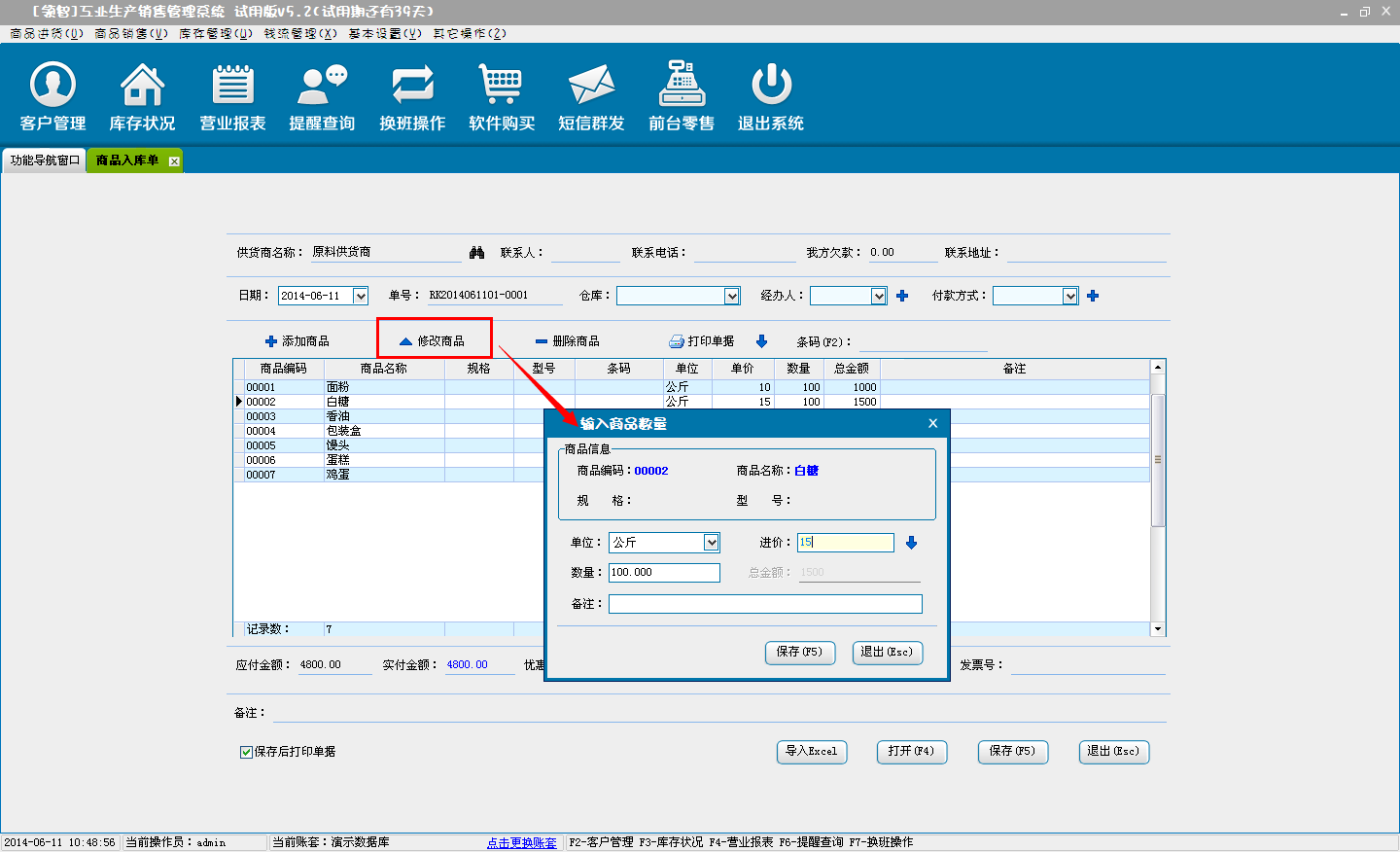Viewport: 1400px width, 852px height.
Task: Click the 库存状况 house icon
Action: (x=142, y=86)
